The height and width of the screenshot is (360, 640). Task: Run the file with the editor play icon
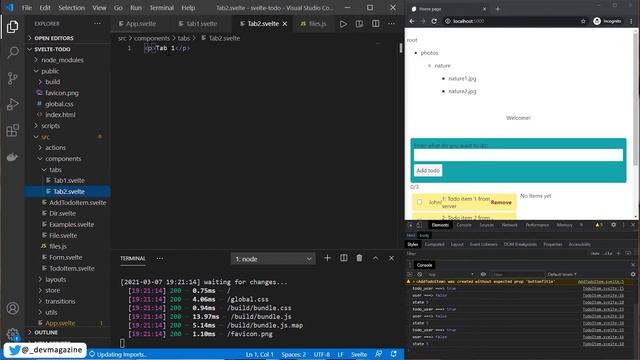343,24
